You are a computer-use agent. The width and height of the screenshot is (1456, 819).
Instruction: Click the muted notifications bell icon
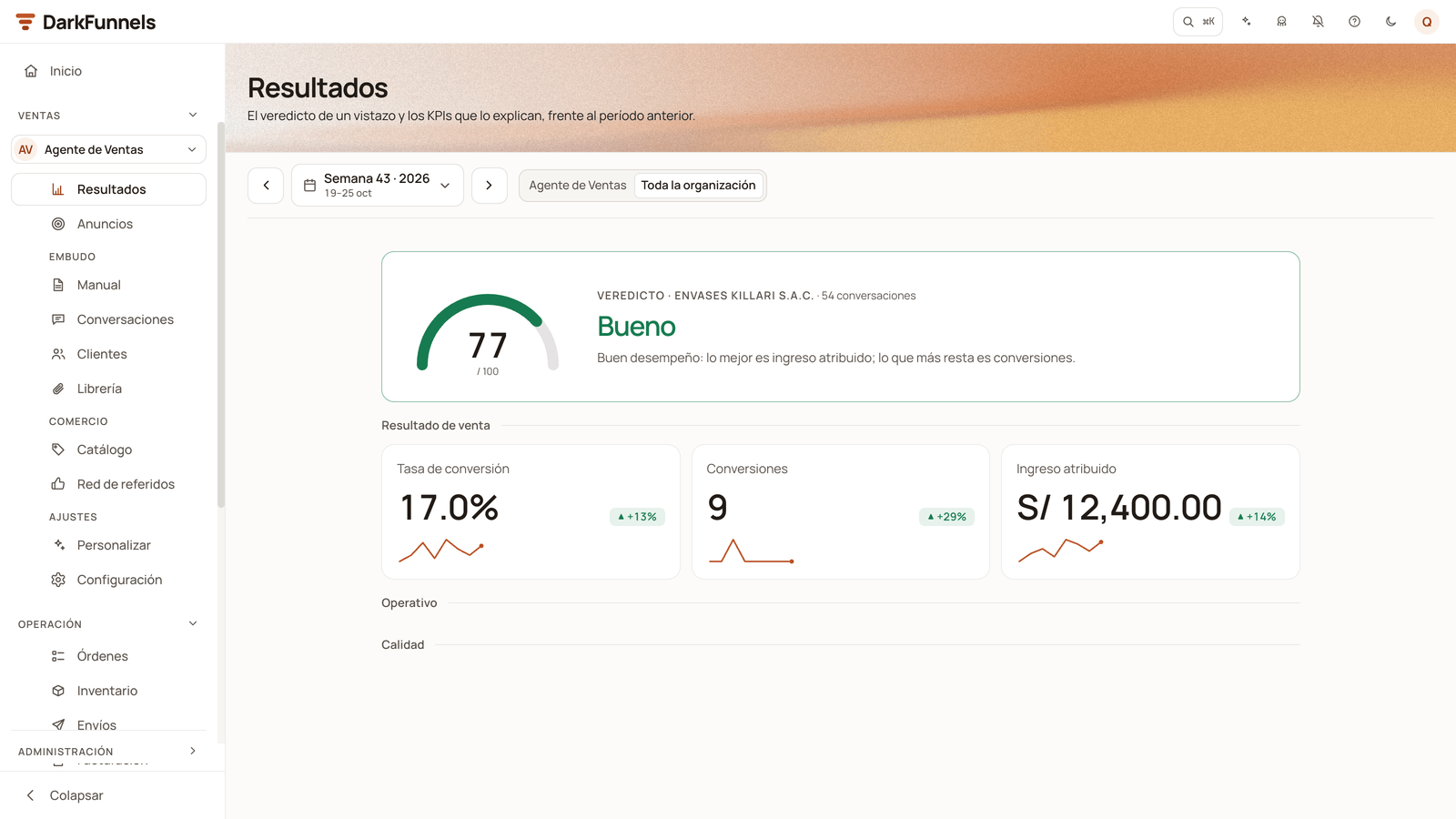(1318, 22)
